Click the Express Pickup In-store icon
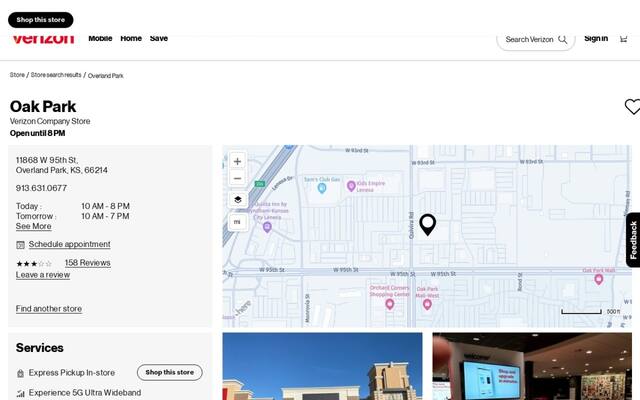This screenshot has width=640, height=400. [20, 373]
